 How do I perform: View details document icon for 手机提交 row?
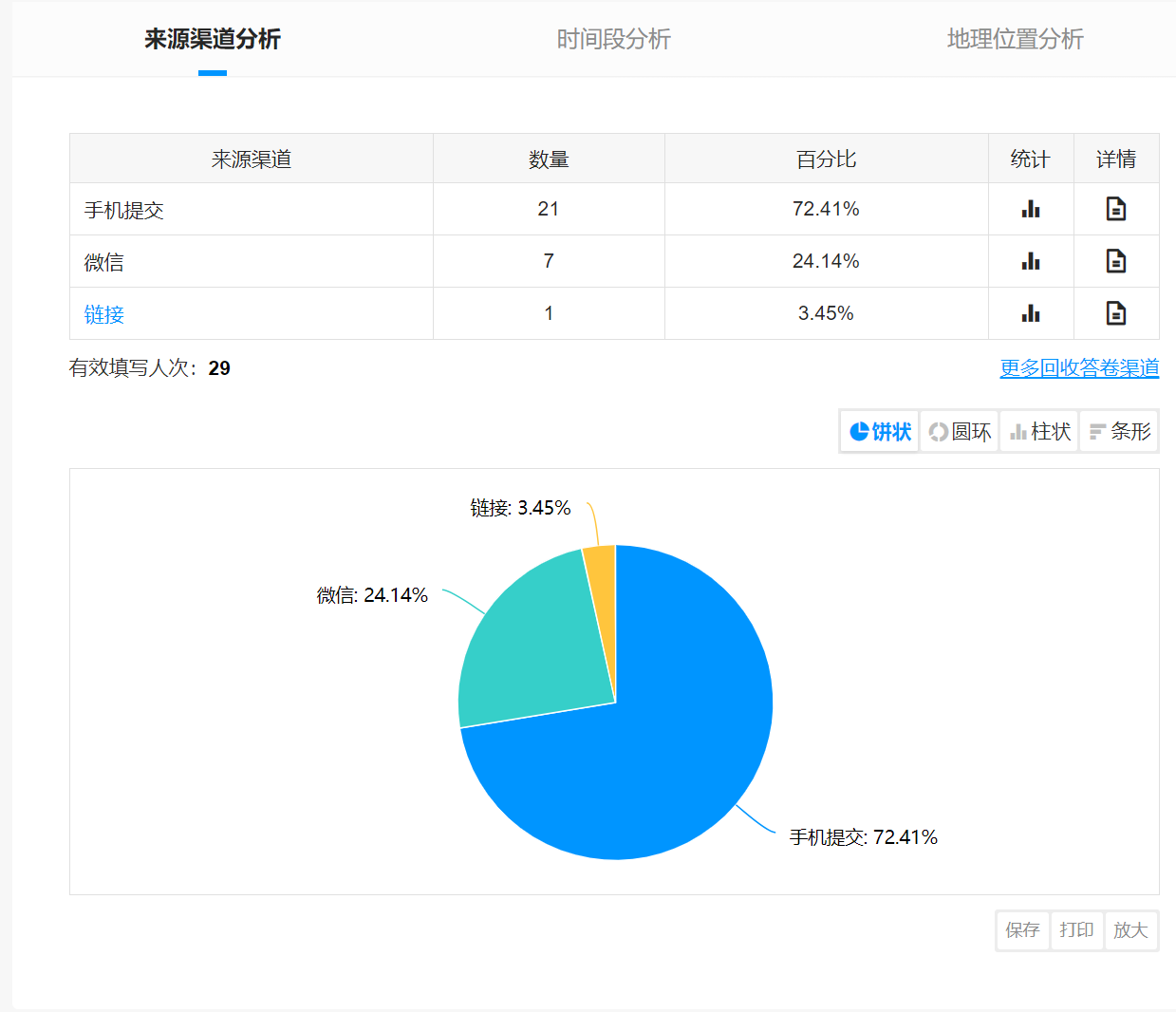pyautogui.click(x=1116, y=209)
